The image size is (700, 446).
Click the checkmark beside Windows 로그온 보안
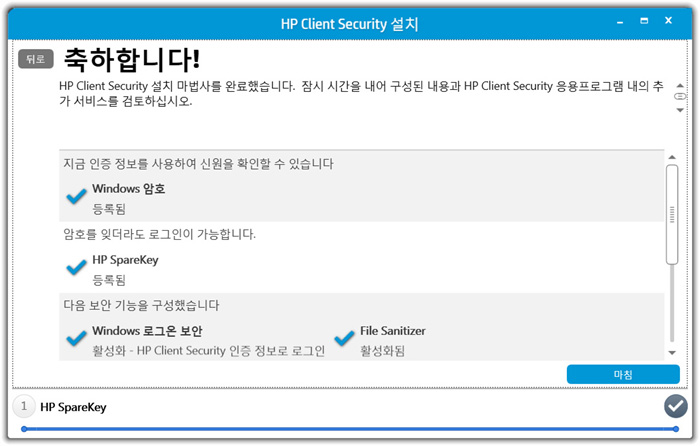click(x=76, y=338)
